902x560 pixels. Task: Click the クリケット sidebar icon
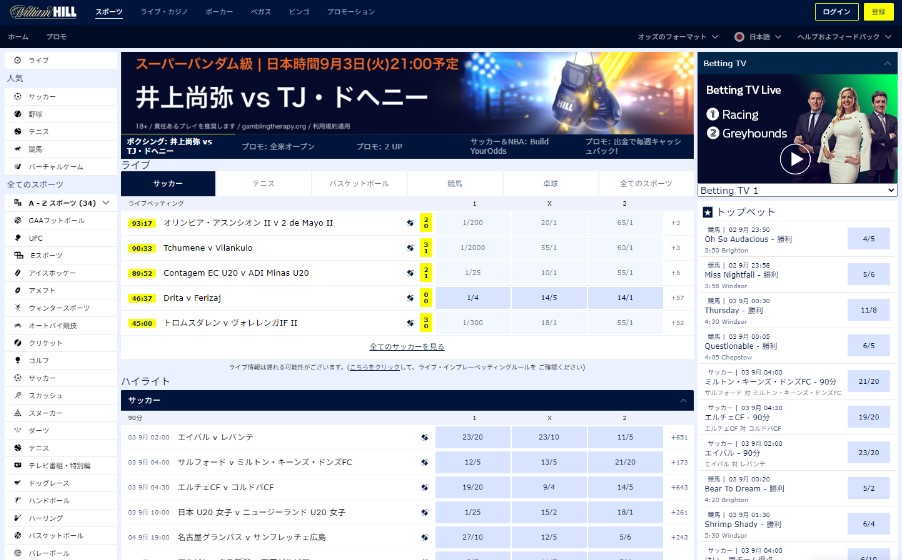(x=17, y=342)
